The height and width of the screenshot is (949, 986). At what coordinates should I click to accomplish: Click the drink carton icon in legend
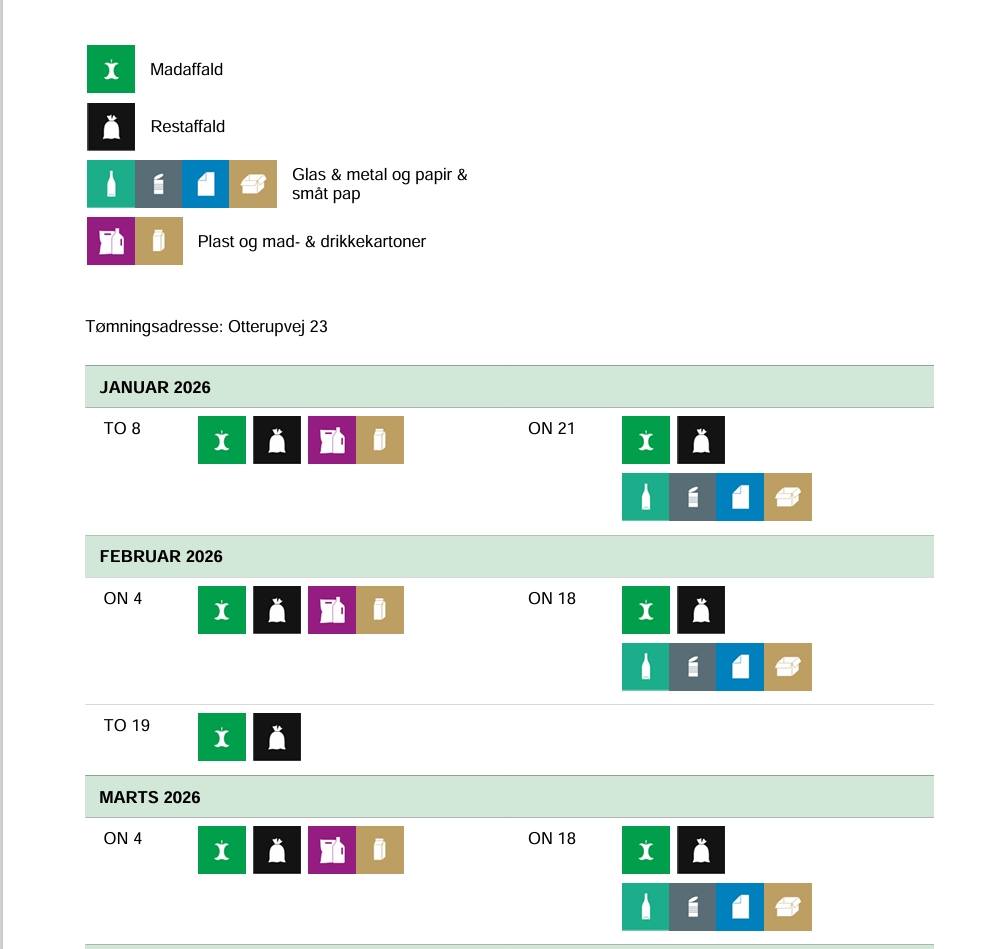(x=159, y=241)
